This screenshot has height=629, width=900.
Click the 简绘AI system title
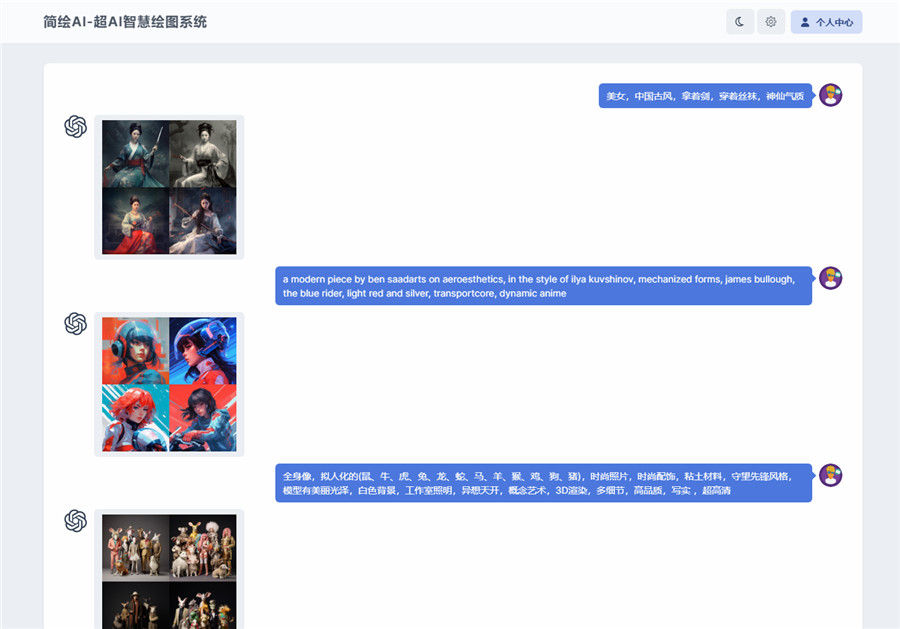[122, 21]
